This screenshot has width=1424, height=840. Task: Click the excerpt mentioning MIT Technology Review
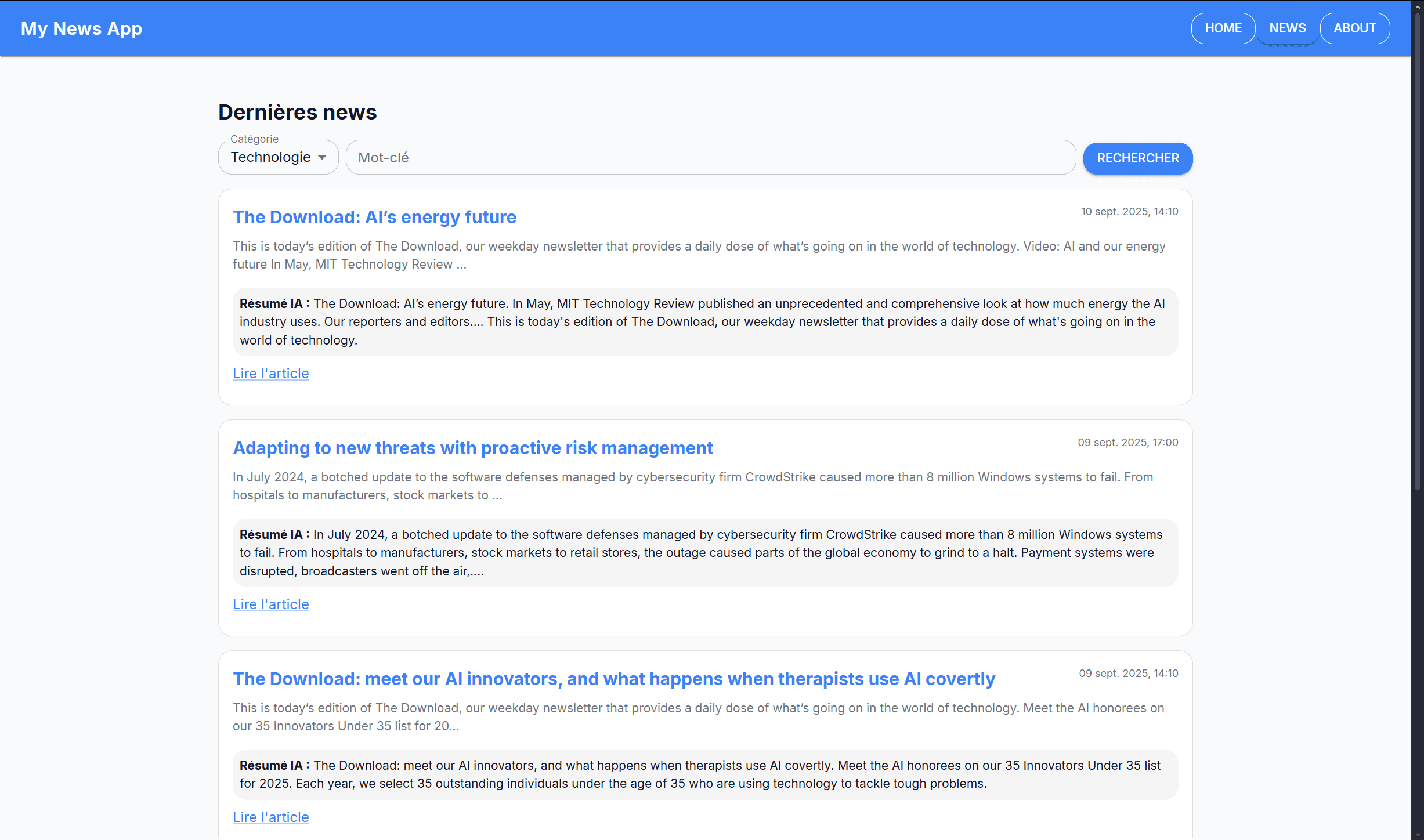[x=699, y=255]
